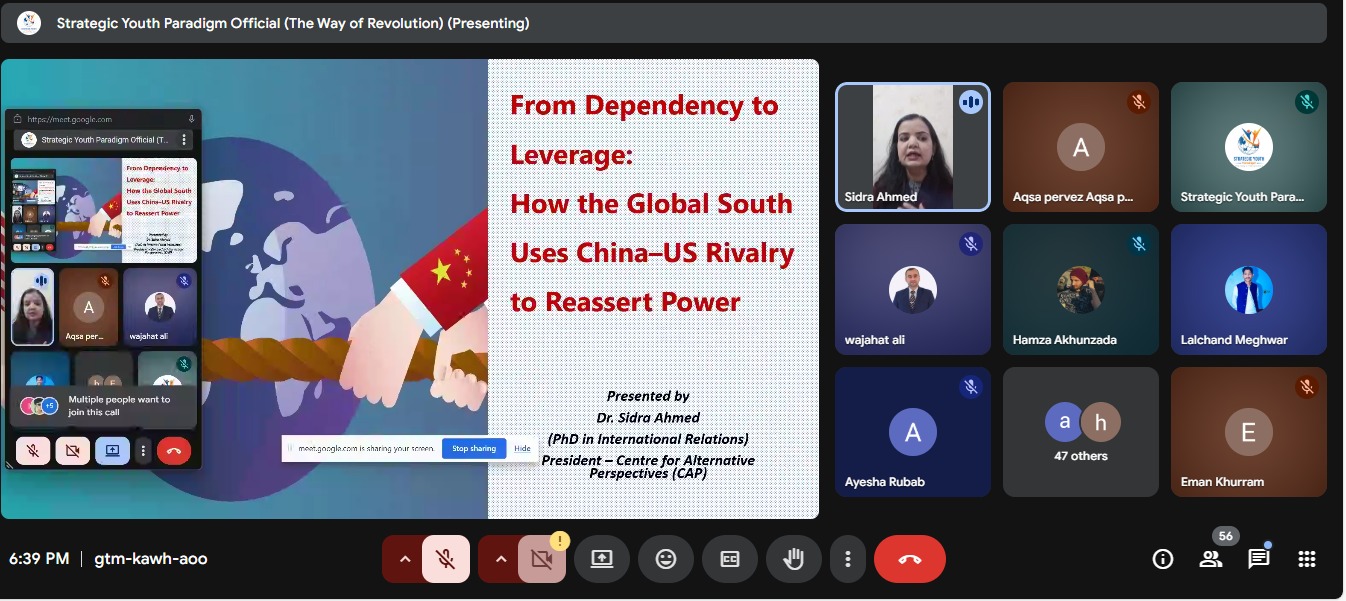Click the Stop sharing button

point(474,448)
